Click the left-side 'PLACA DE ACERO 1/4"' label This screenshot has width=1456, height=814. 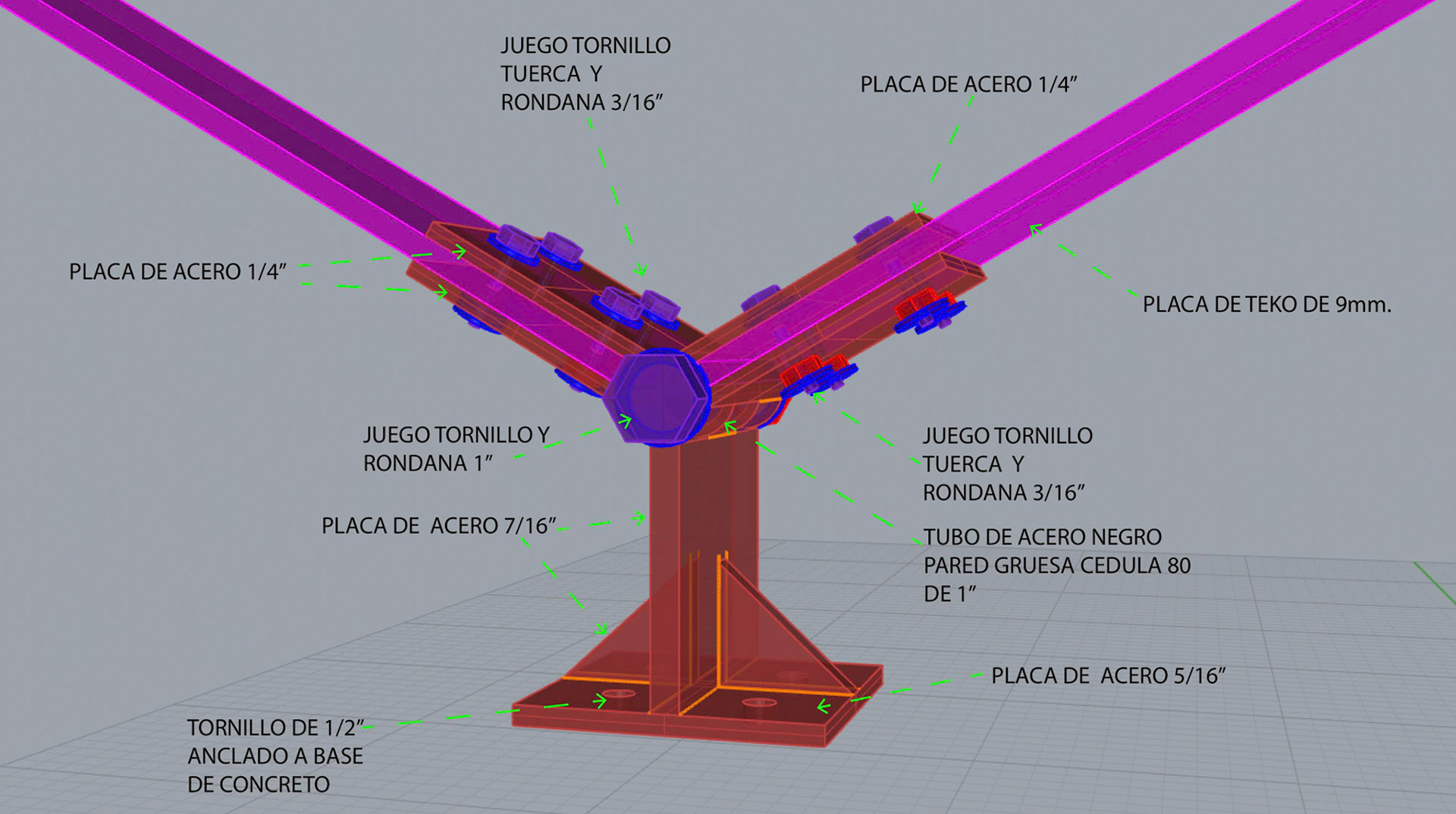click(177, 272)
